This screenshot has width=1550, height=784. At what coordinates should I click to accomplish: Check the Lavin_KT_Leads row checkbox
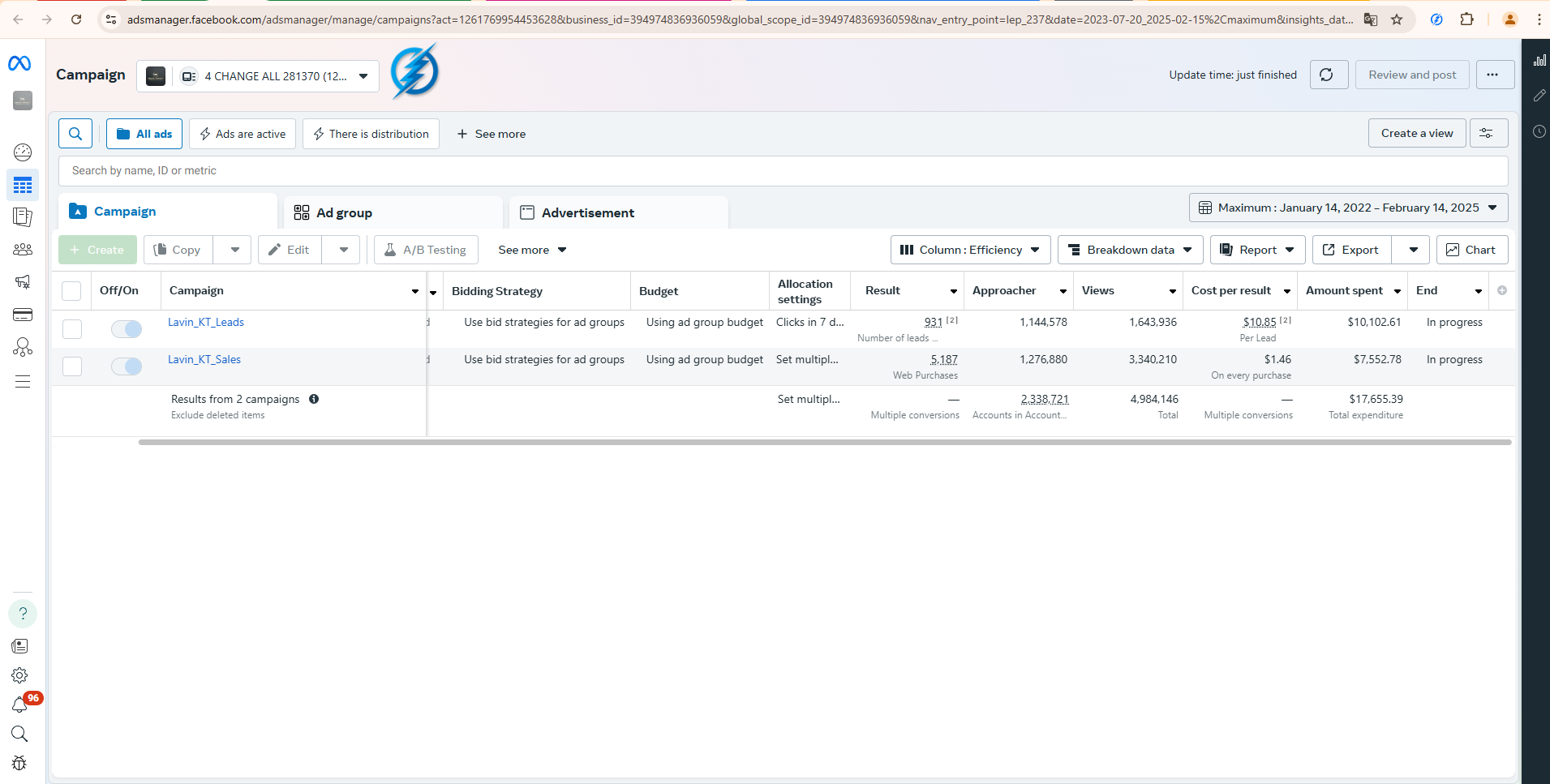[72, 328]
